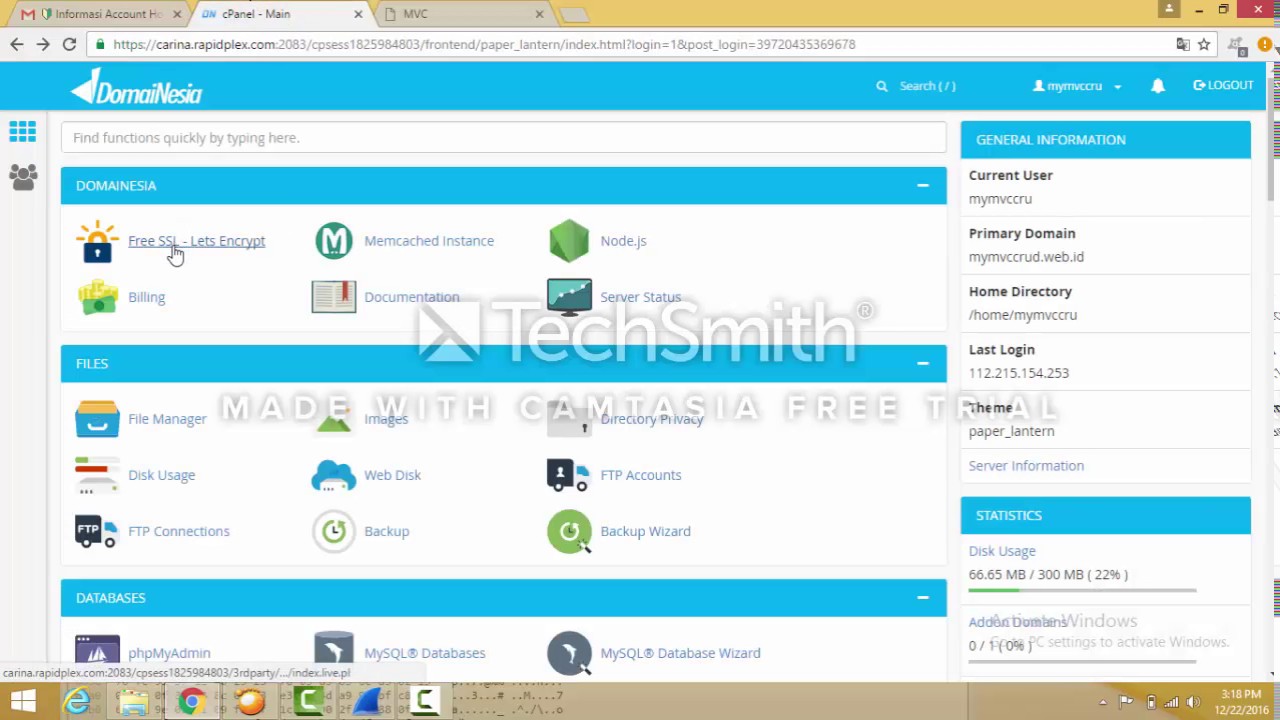Go back using the browser back arrow
This screenshot has height=720, width=1280.
(17, 44)
